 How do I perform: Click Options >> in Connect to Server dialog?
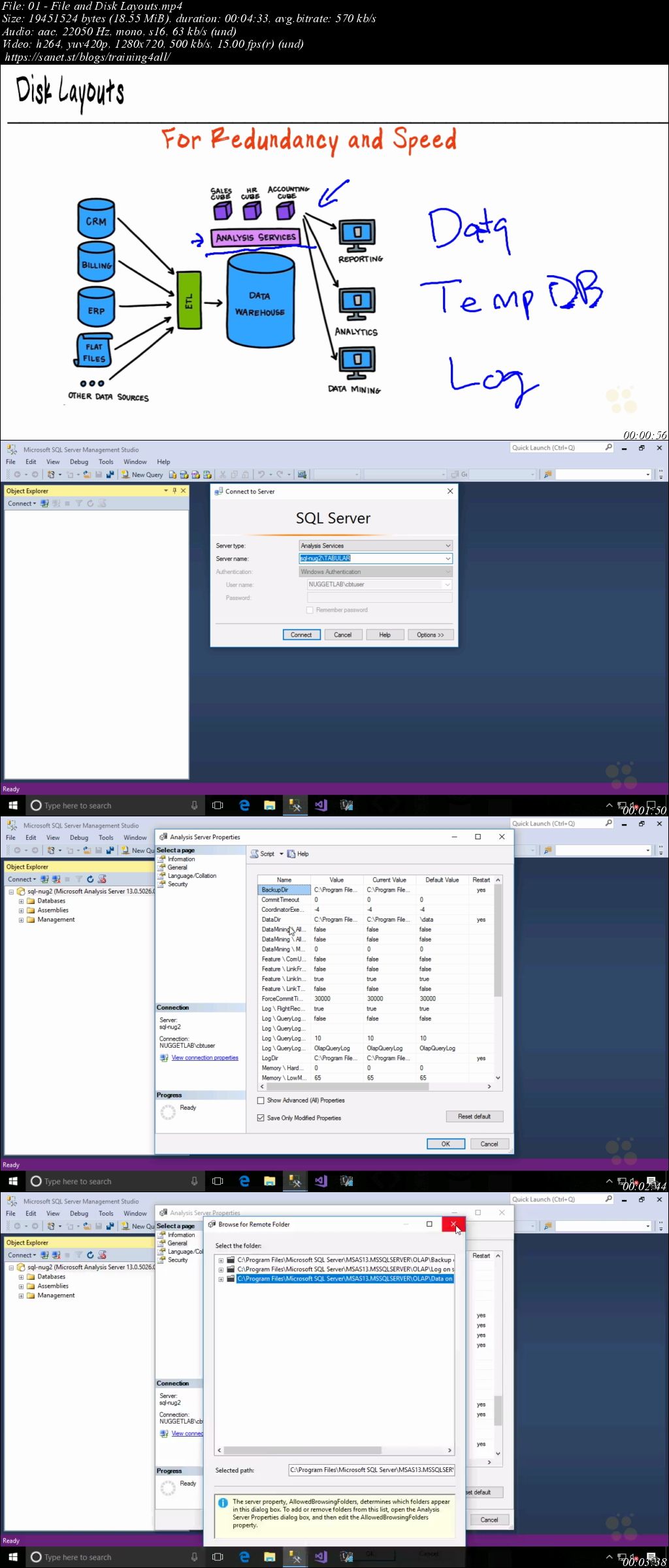(430, 635)
